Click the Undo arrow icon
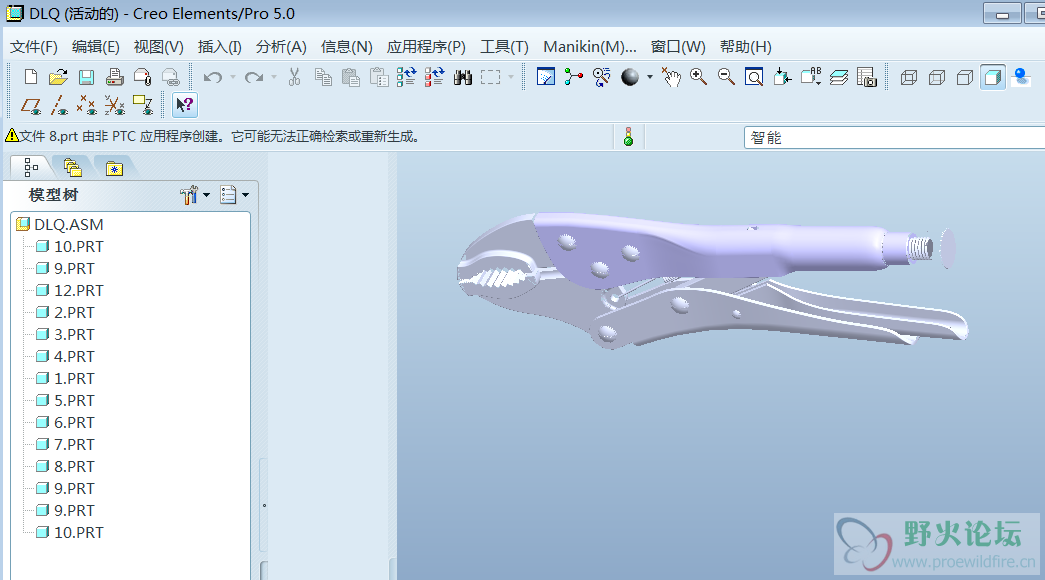The width and height of the screenshot is (1045, 580). pyautogui.click(x=213, y=77)
